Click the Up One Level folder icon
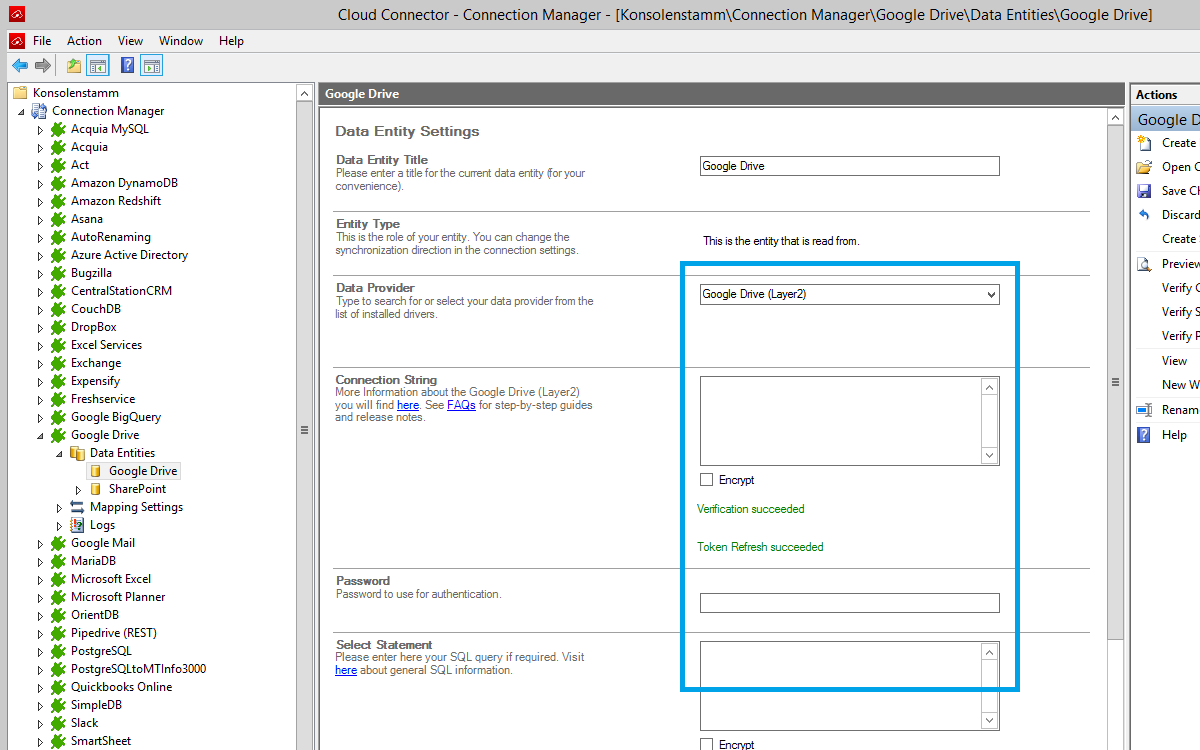Viewport: 1200px width, 750px height. [x=74, y=66]
